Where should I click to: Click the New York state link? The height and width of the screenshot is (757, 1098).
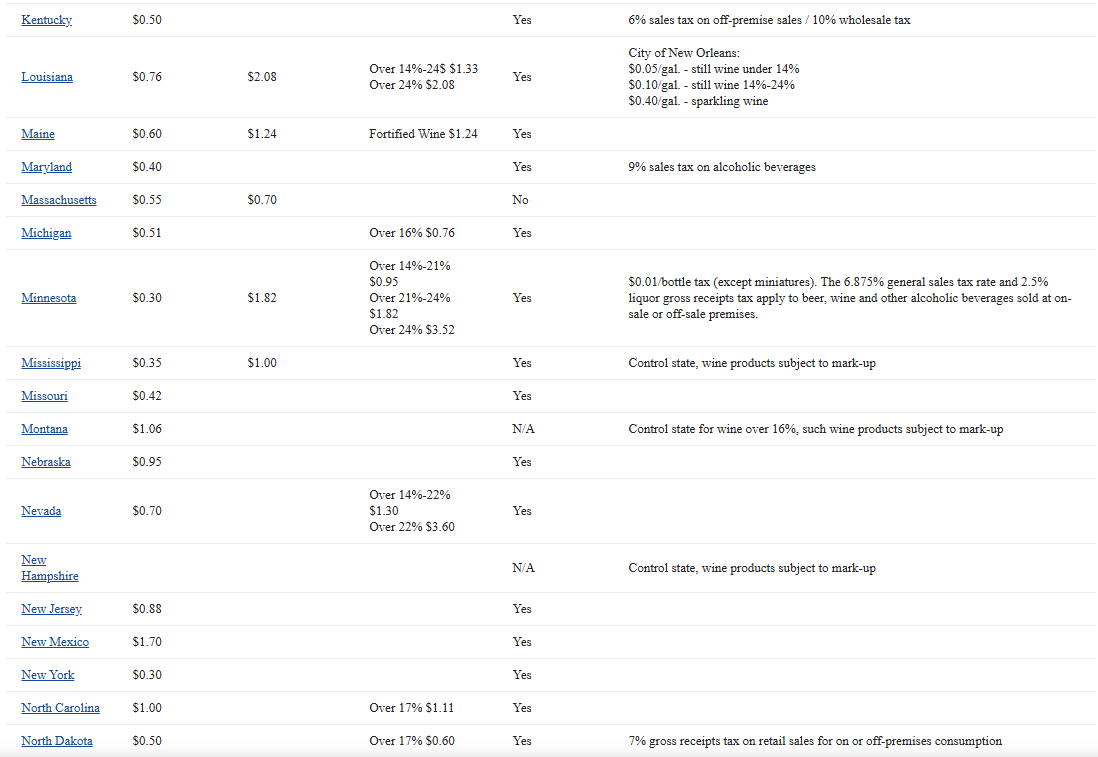[x=48, y=675]
